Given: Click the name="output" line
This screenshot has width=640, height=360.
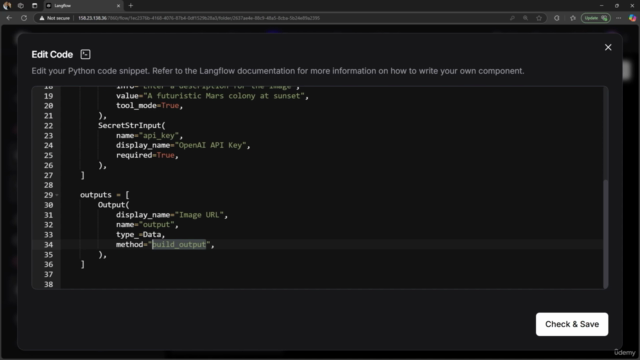Looking at the screenshot, I should [147, 224].
